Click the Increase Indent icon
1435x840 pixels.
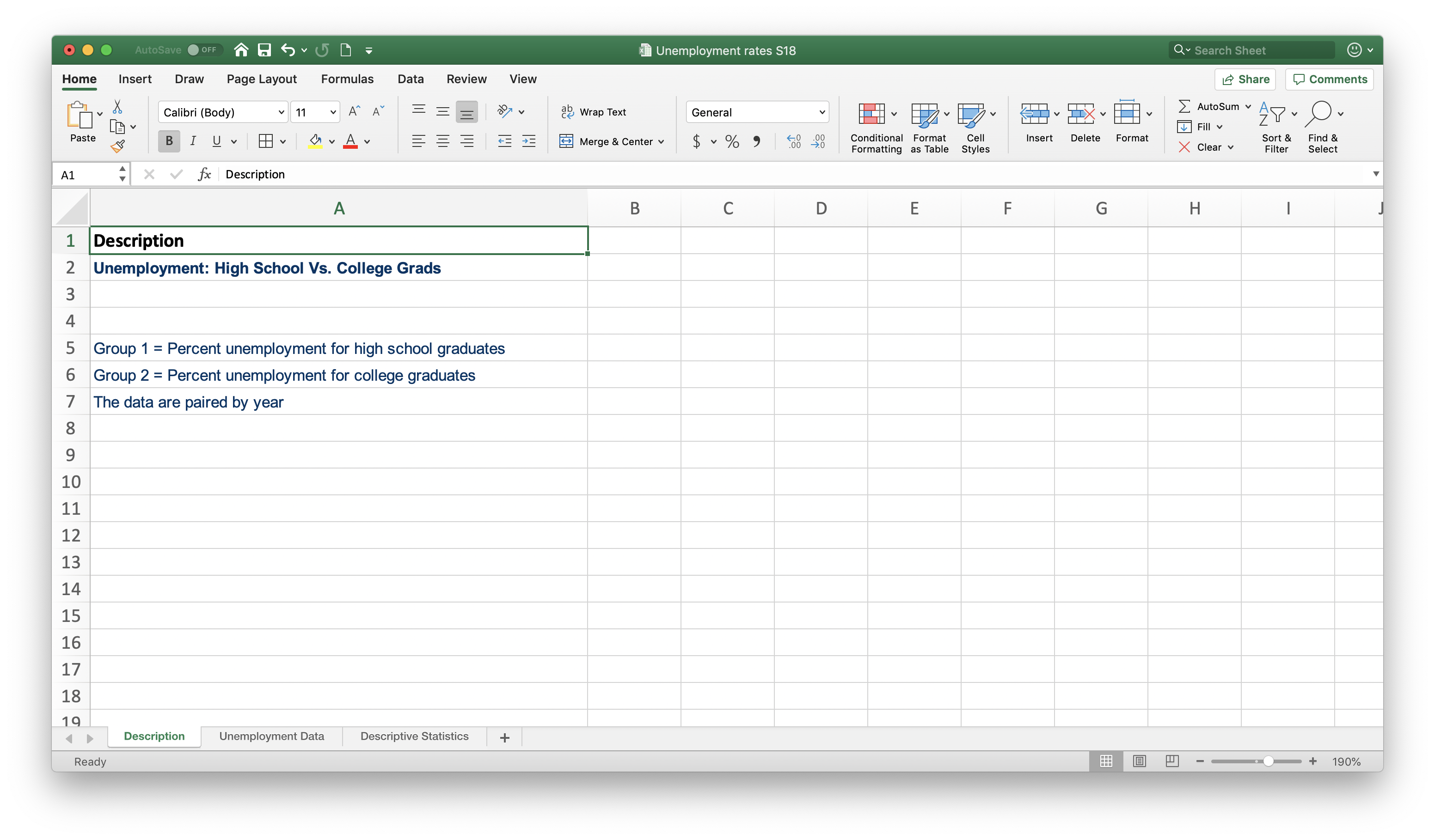coord(528,142)
